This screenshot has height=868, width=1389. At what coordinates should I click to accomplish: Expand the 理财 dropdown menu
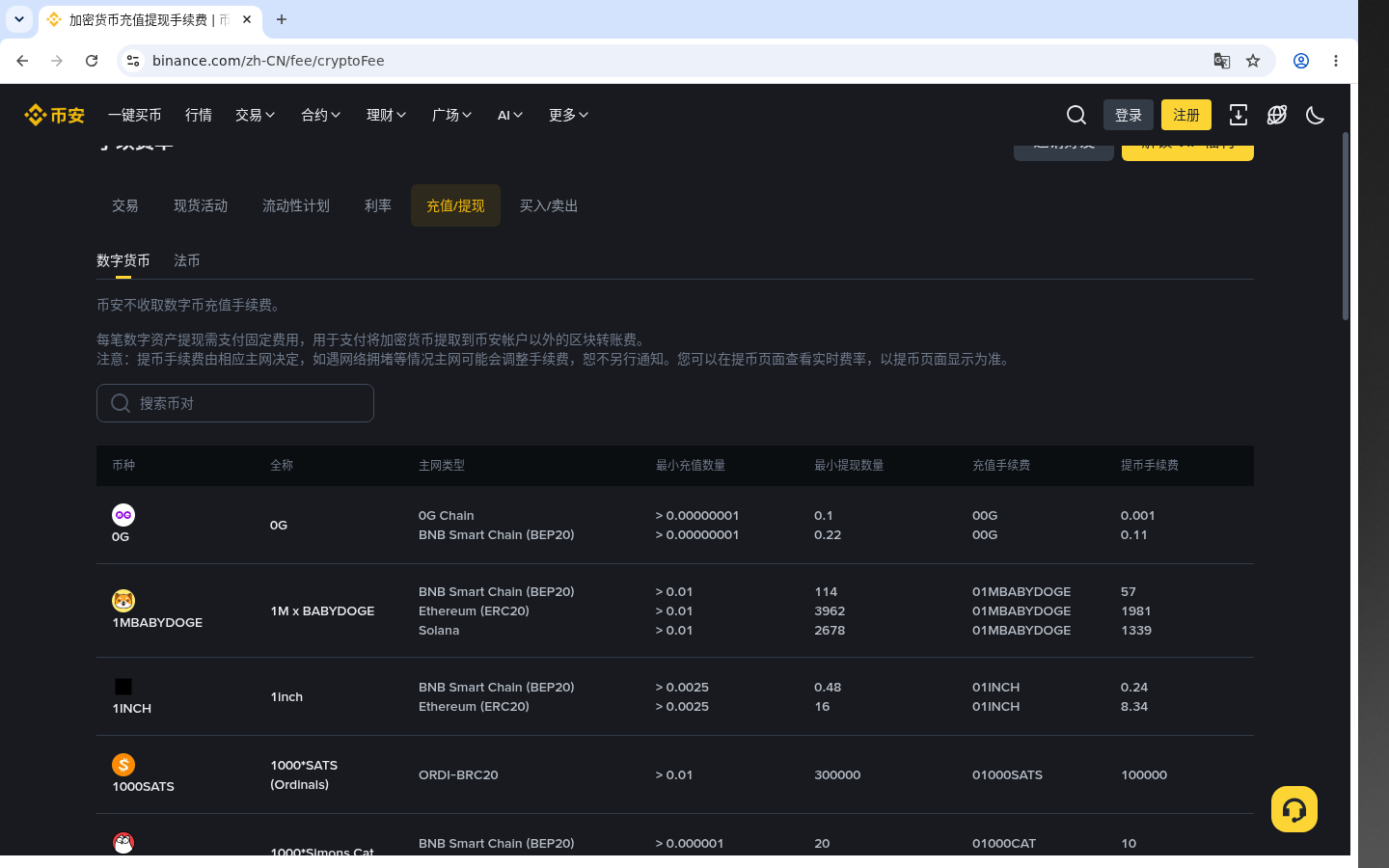tap(387, 115)
